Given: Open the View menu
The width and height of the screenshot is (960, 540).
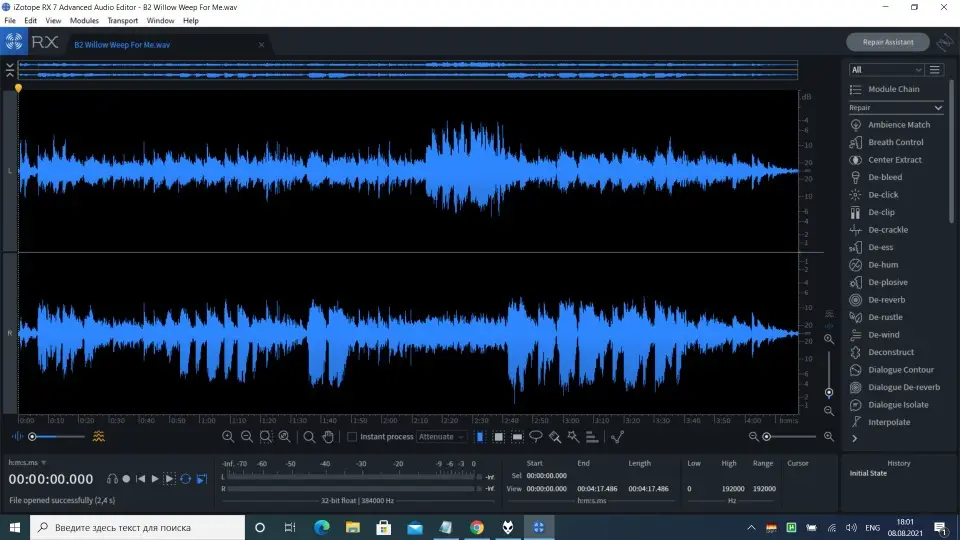Looking at the screenshot, I should [53, 20].
